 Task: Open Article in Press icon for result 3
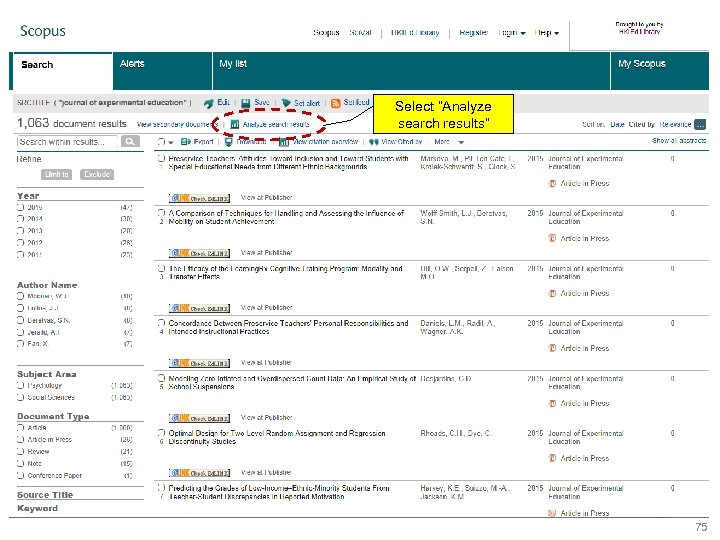point(552,293)
